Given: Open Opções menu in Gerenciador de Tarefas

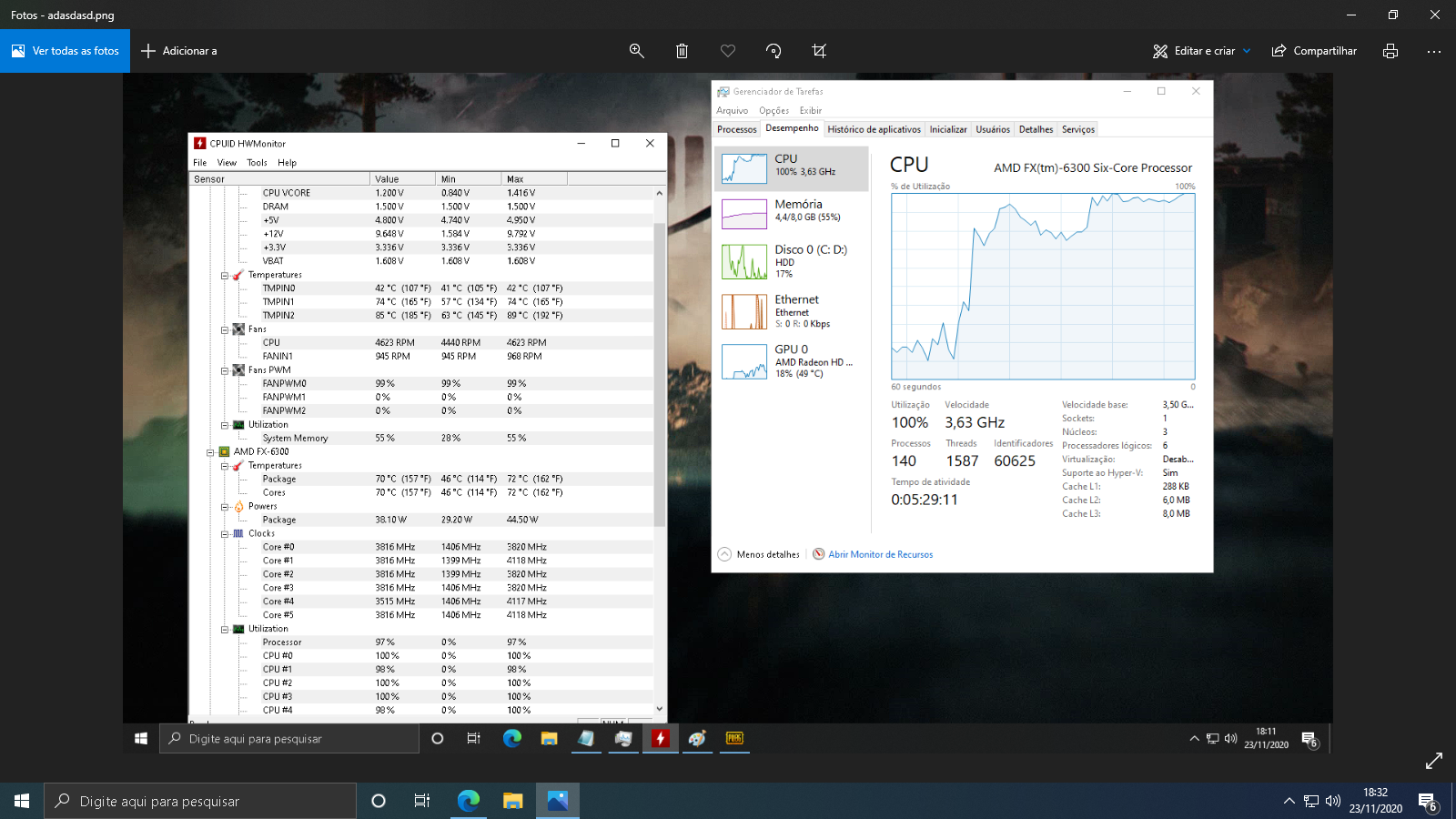Looking at the screenshot, I should tap(773, 111).
